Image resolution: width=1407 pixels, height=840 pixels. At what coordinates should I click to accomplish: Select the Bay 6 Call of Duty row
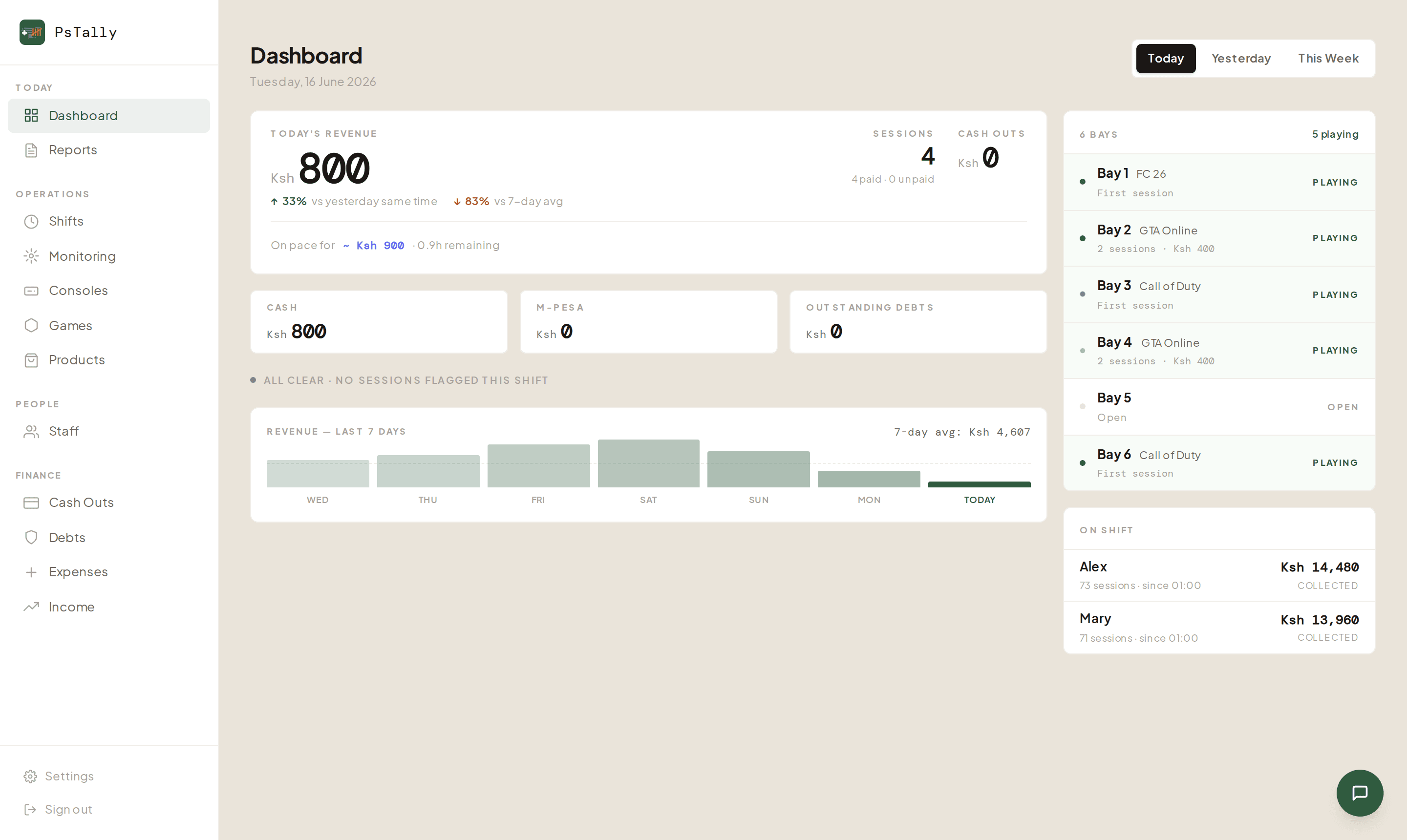(x=1219, y=463)
